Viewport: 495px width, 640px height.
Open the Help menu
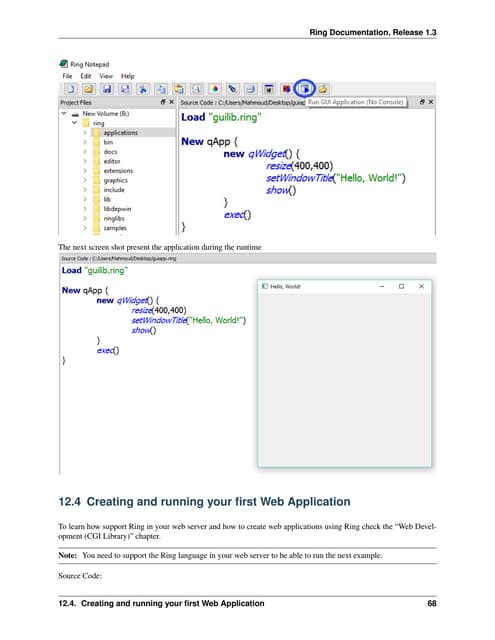click(127, 76)
